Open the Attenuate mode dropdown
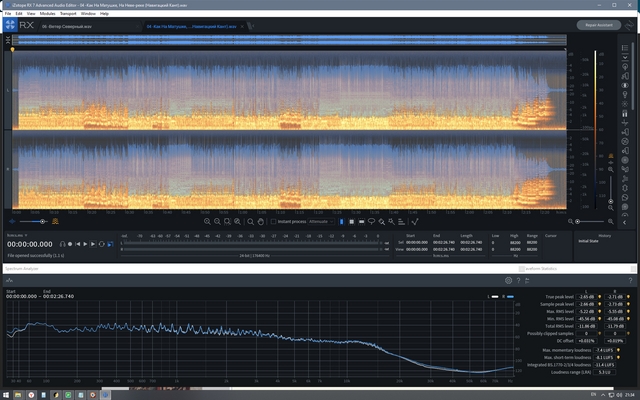This screenshot has height=400, width=640. click(x=322, y=222)
